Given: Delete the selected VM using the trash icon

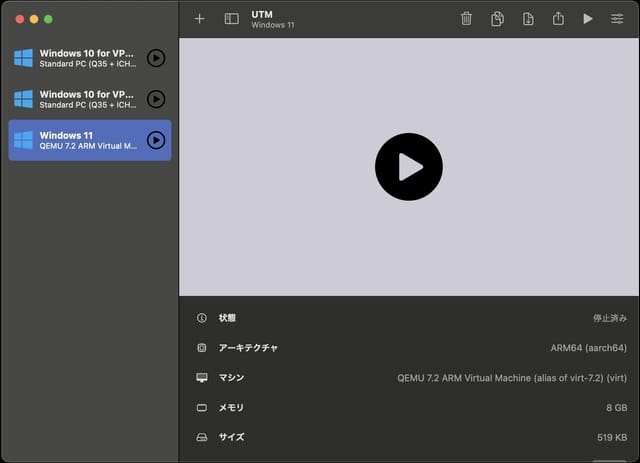Looking at the screenshot, I should (x=466, y=19).
